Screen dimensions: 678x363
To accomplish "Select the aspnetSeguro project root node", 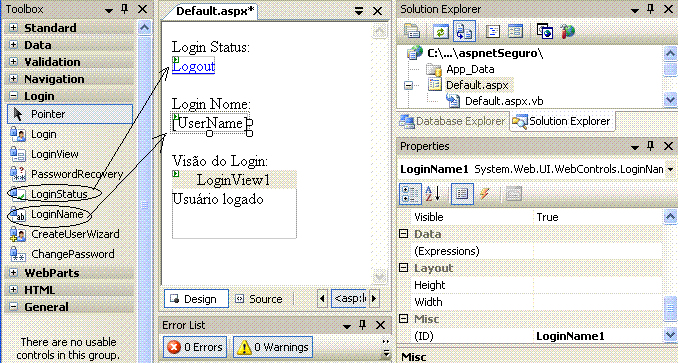I will click(x=485, y=54).
